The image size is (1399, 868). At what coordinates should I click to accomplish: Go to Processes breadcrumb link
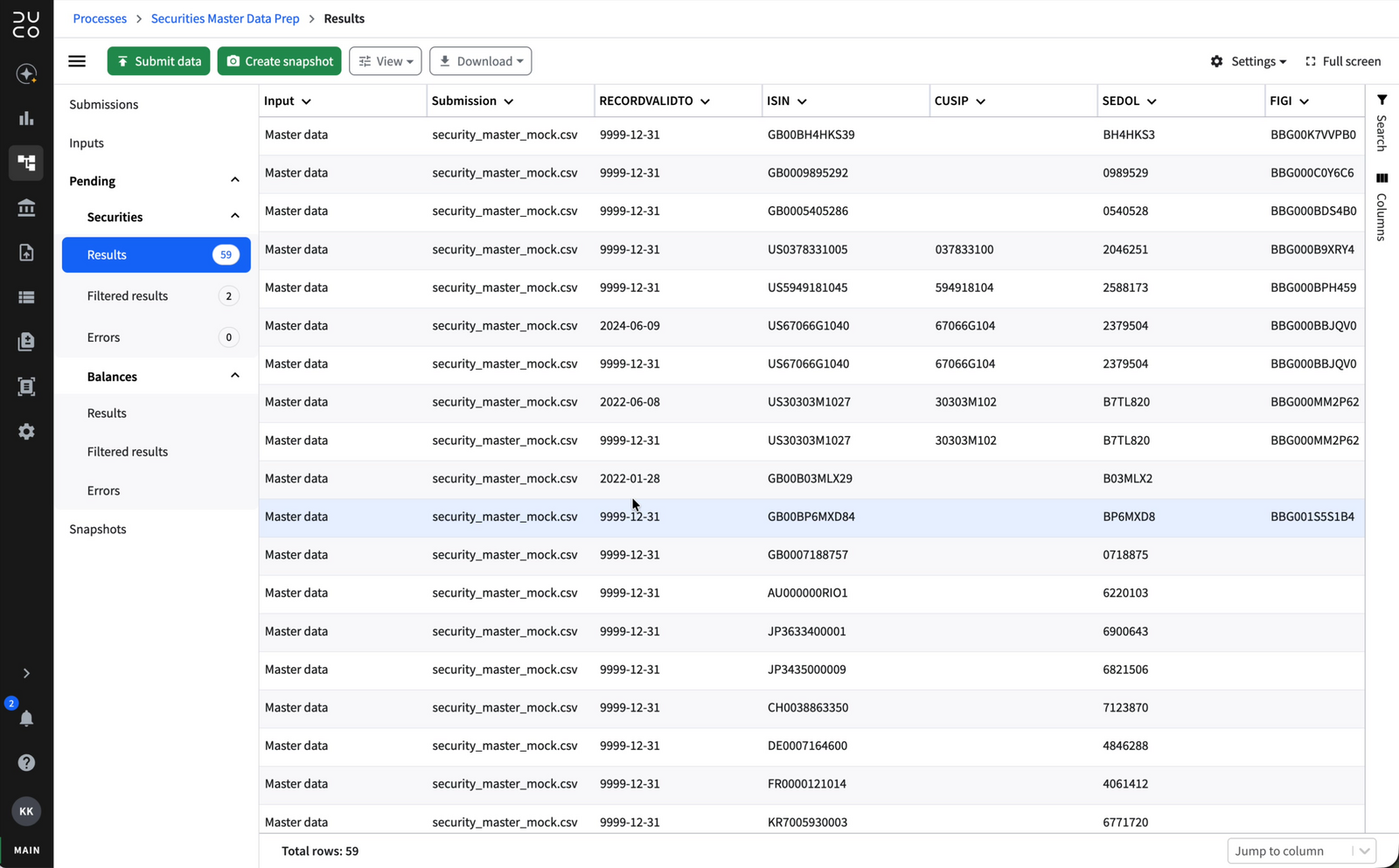100,18
